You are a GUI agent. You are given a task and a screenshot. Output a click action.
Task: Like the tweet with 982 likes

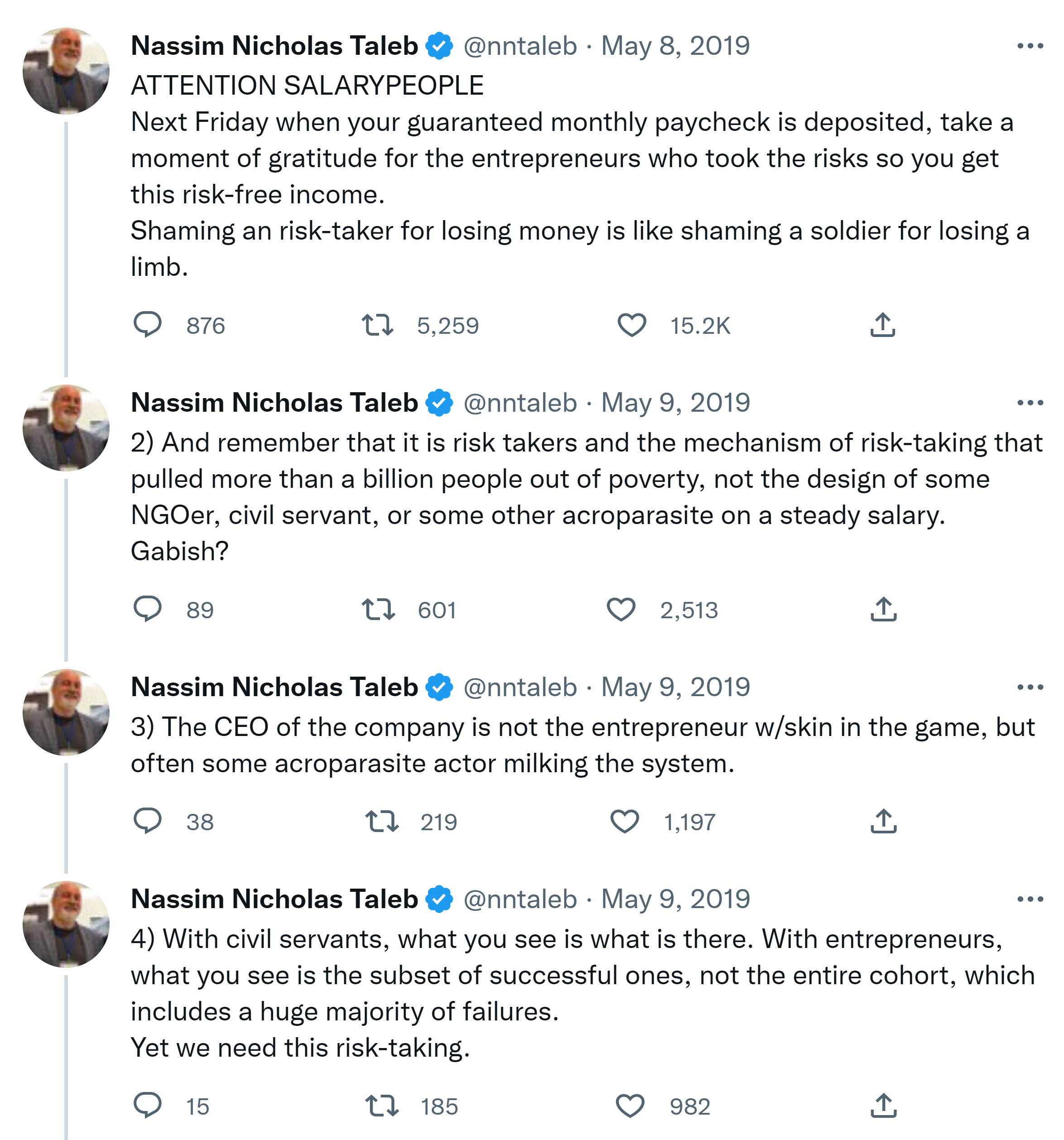pos(629,1105)
